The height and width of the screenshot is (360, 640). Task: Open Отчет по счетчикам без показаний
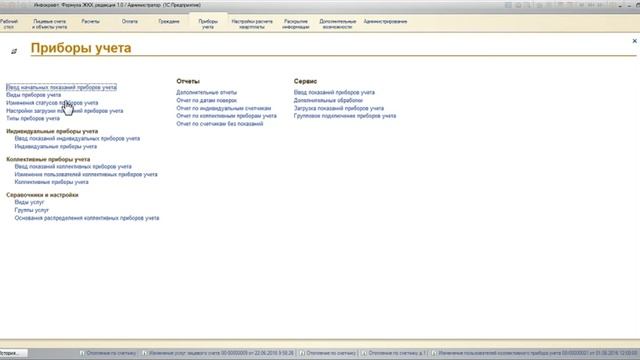coord(220,124)
